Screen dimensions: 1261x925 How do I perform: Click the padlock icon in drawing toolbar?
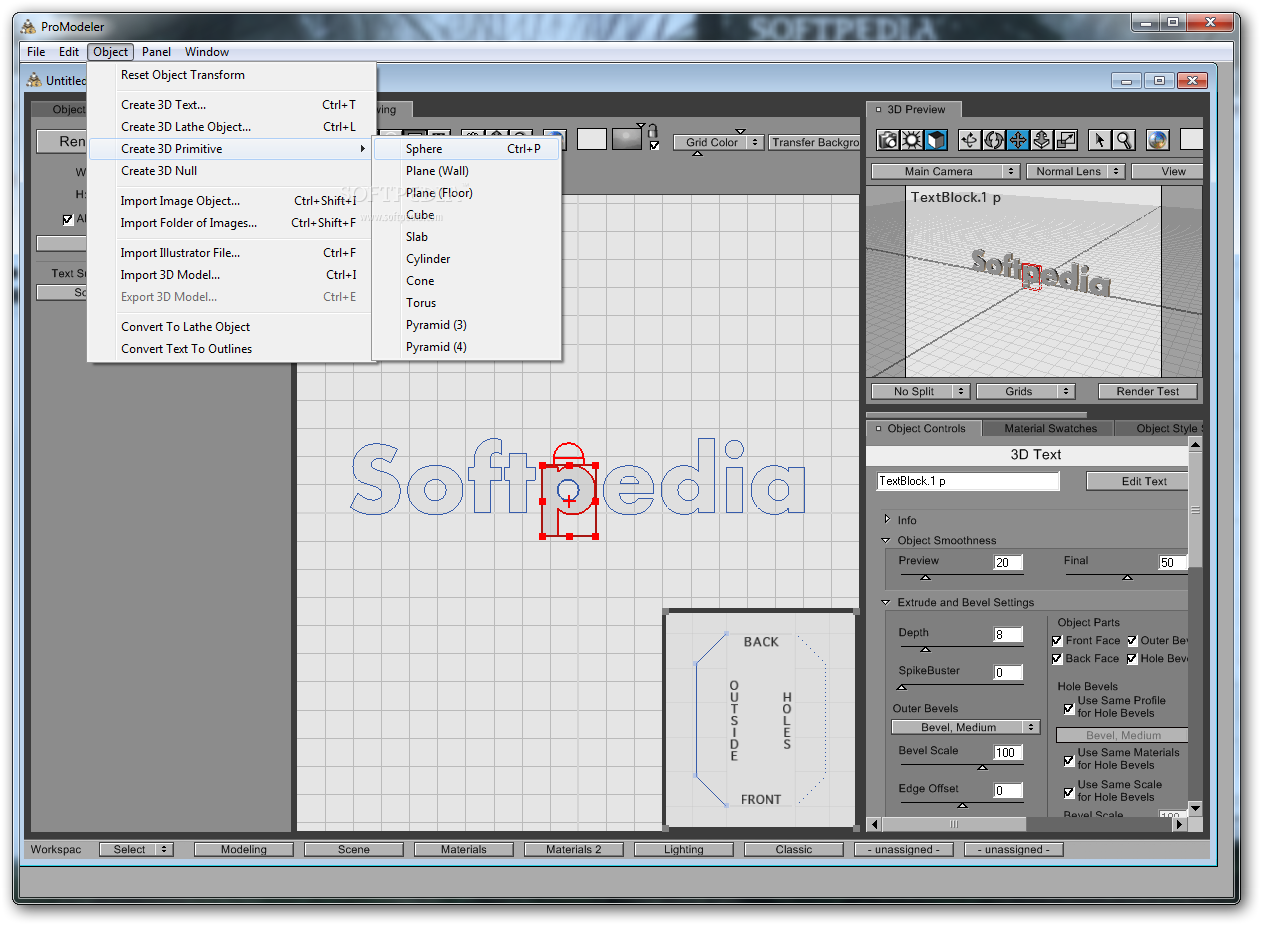653,130
